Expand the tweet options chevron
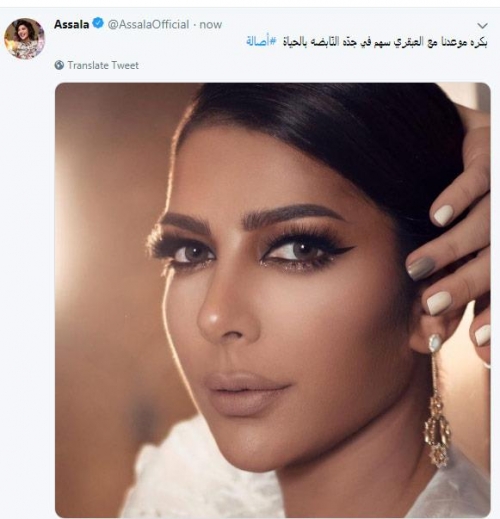This screenshot has height=519, width=500. tap(482, 25)
